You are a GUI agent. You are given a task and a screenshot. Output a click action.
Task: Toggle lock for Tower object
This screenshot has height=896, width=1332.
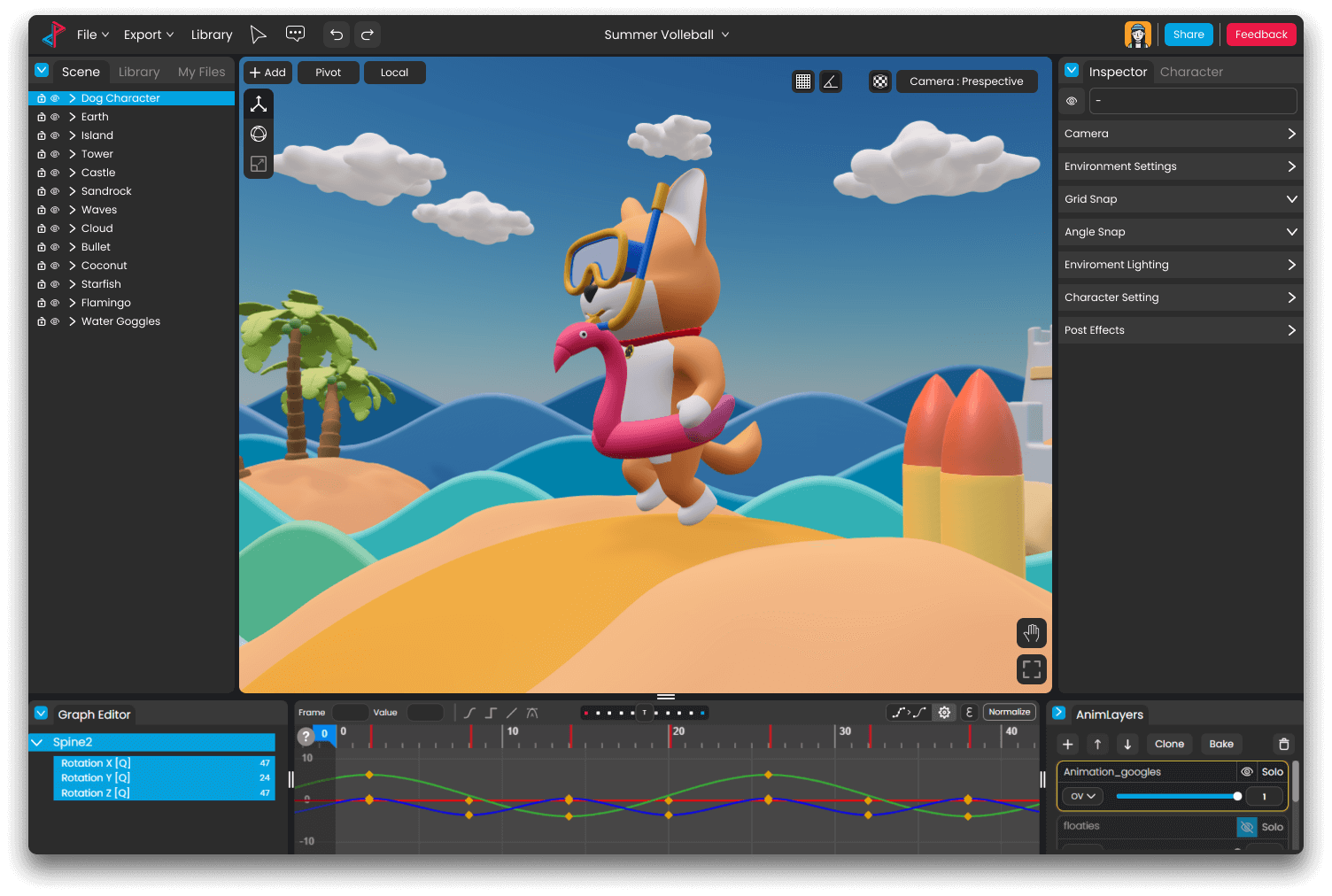tap(42, 154)
